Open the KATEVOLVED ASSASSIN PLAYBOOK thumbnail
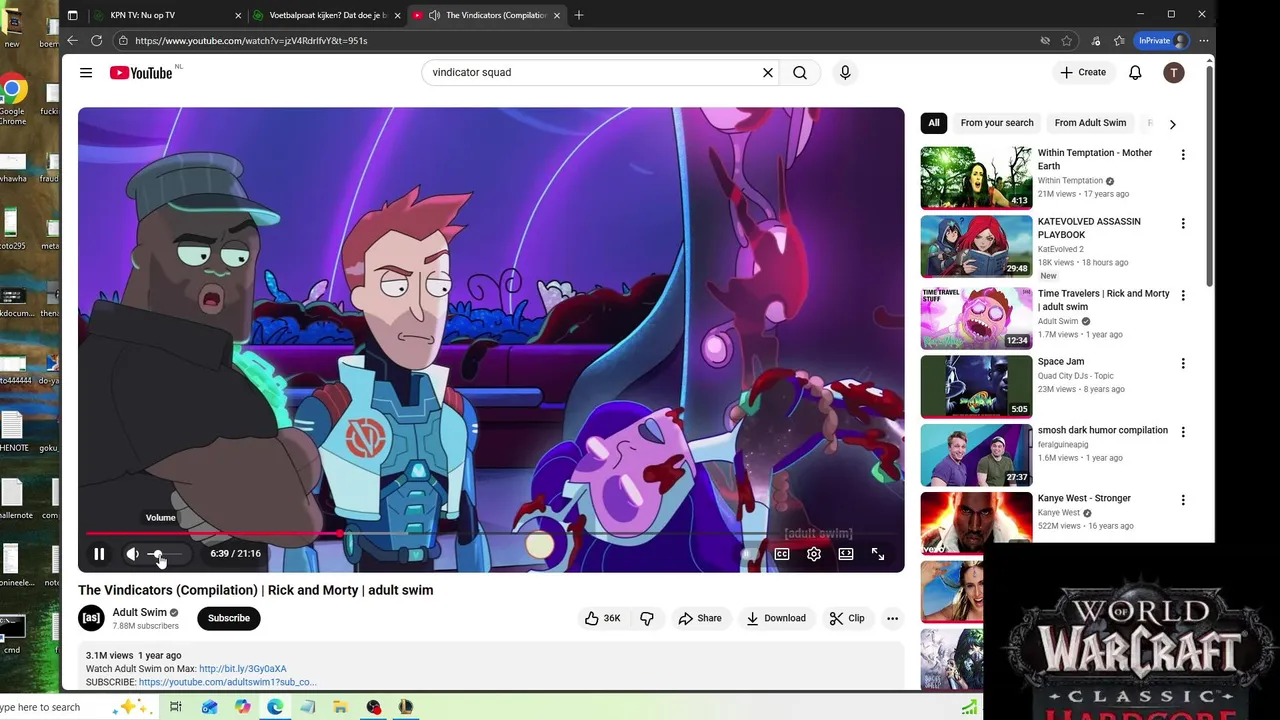This screenshot has width=1280, height=720. 976,246
